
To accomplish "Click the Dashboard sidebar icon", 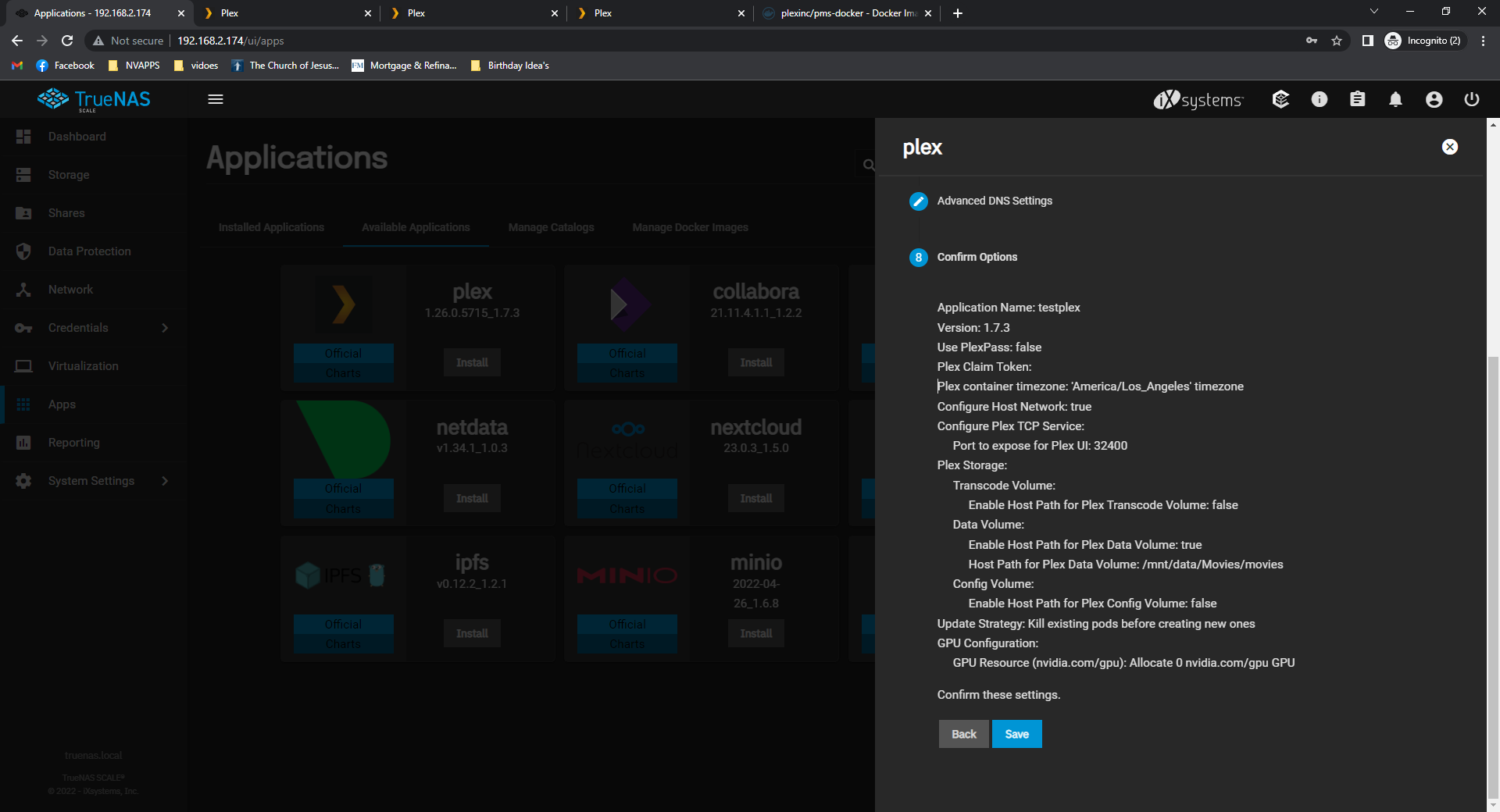I will (23, 137).
